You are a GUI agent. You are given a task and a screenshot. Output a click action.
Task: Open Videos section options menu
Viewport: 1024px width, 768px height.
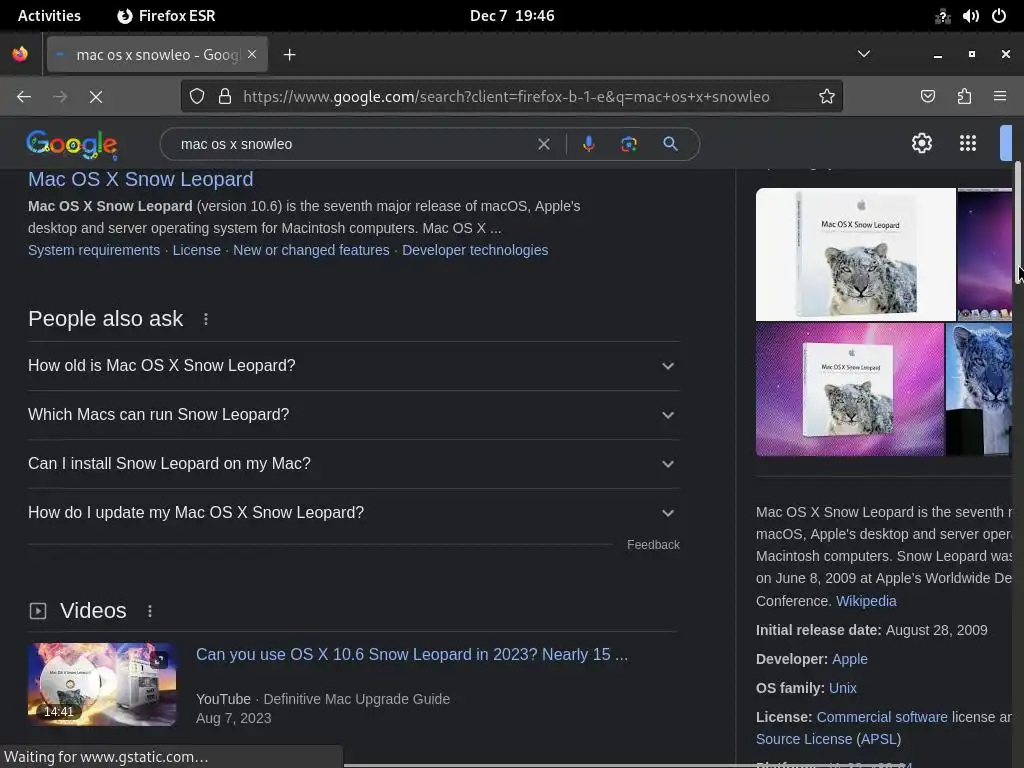click(150, 611)
